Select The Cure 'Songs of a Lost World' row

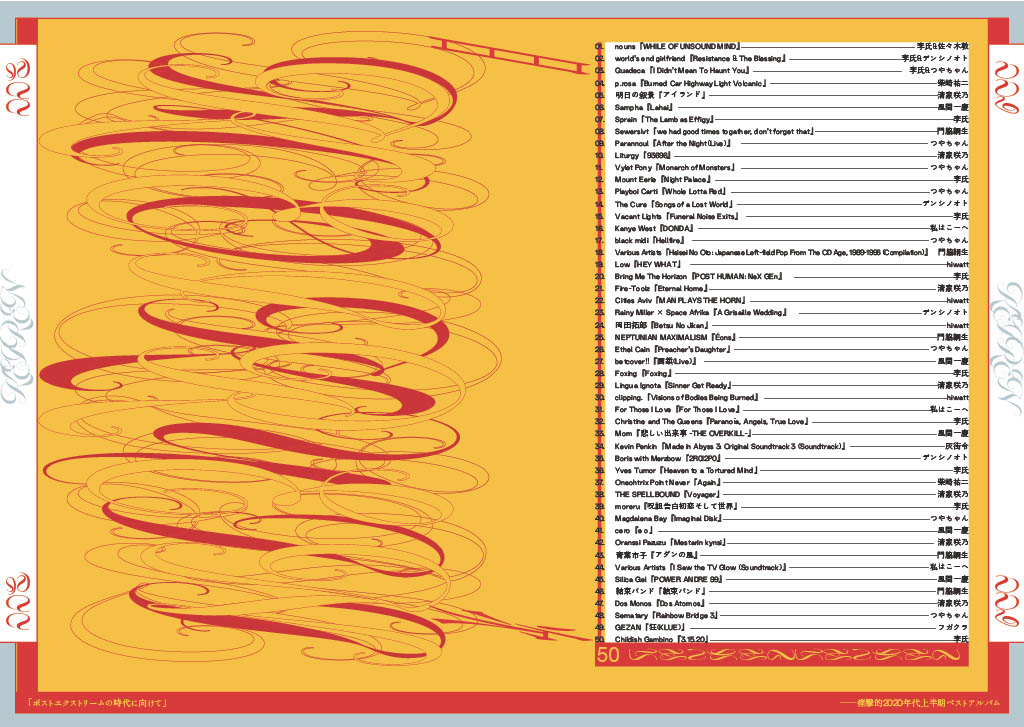782,204
